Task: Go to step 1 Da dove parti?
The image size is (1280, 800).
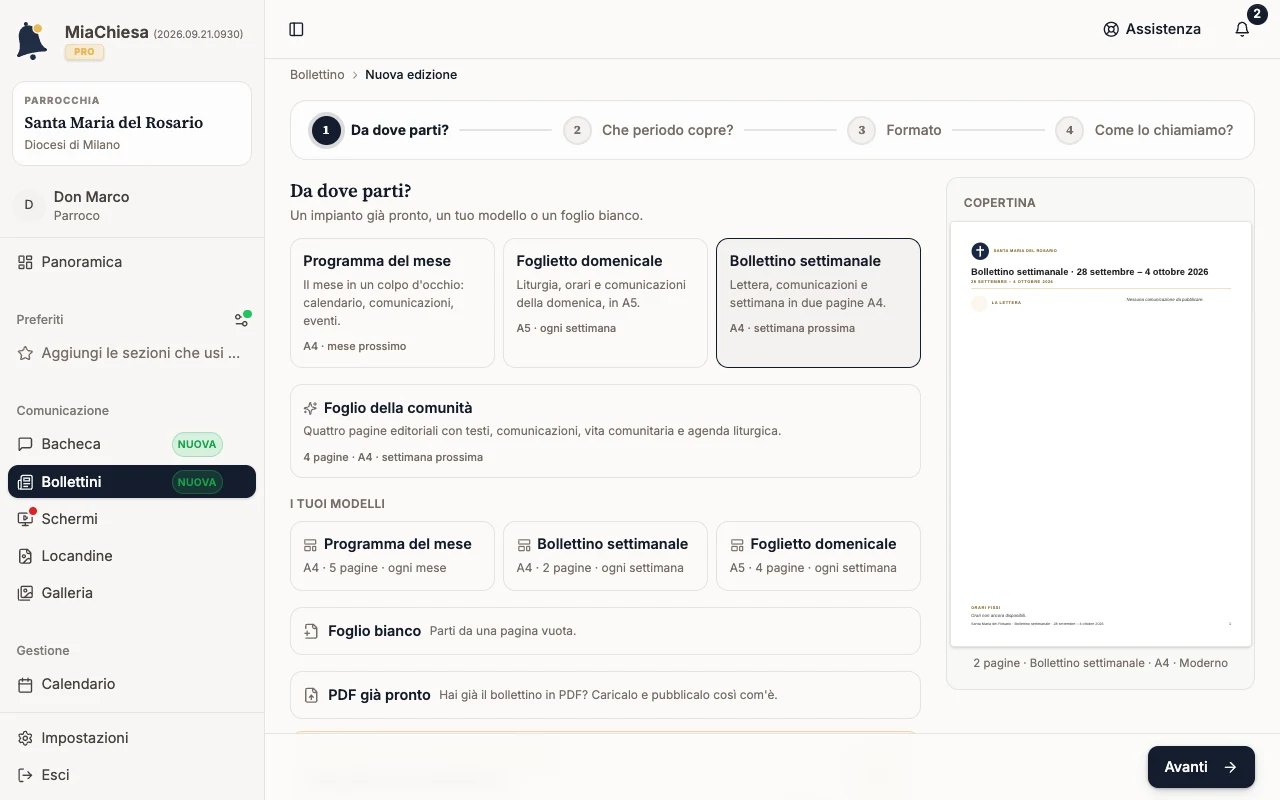Action: (380, 130)
